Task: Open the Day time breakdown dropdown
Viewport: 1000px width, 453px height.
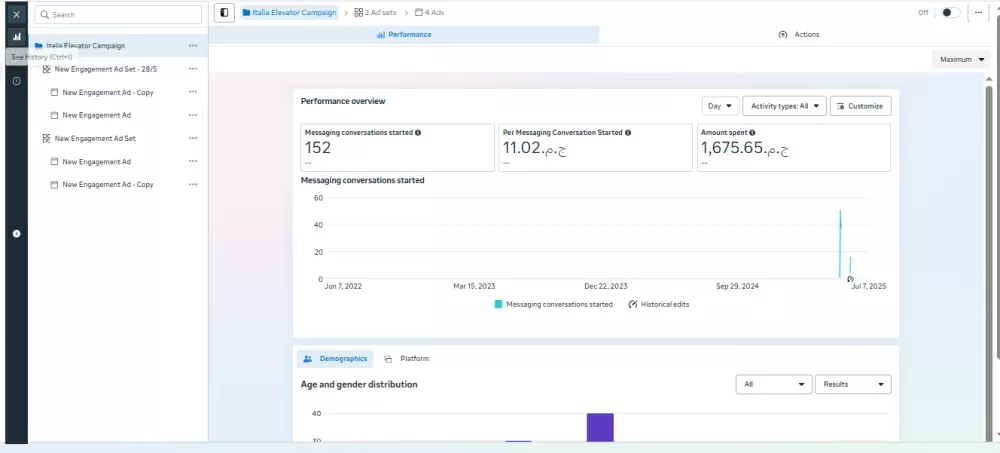Action: [720, 106]
